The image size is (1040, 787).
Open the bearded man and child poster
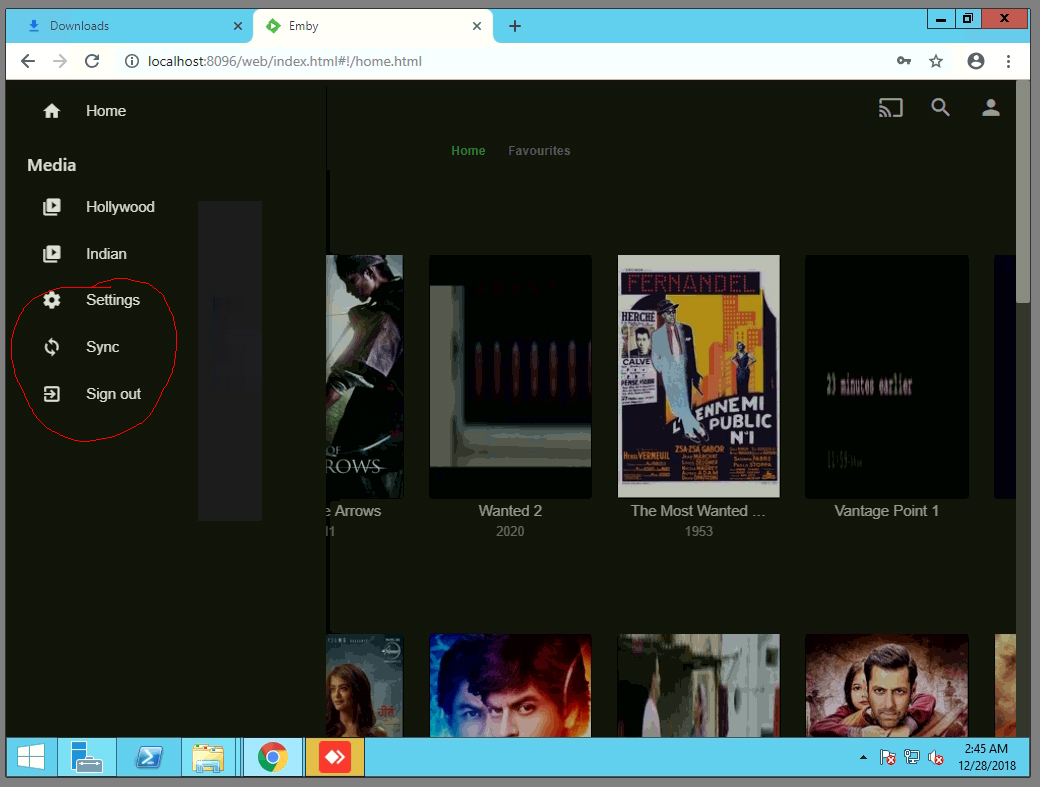tap(887, 686)
